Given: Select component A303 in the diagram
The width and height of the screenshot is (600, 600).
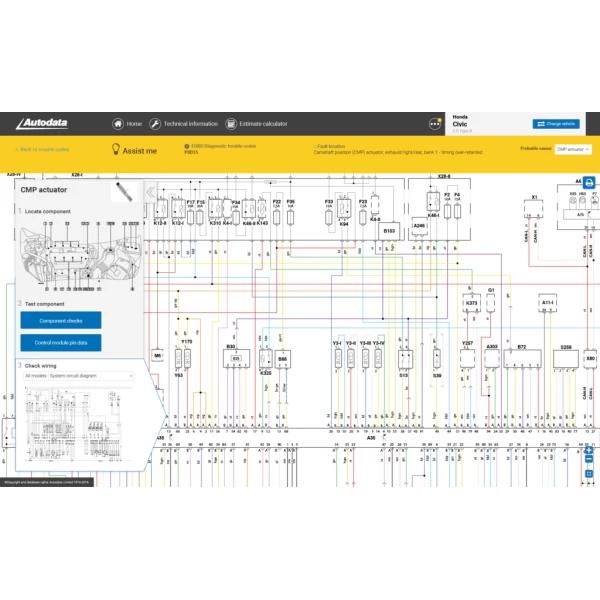Looking at the screenshot, I should click(492, 359).
